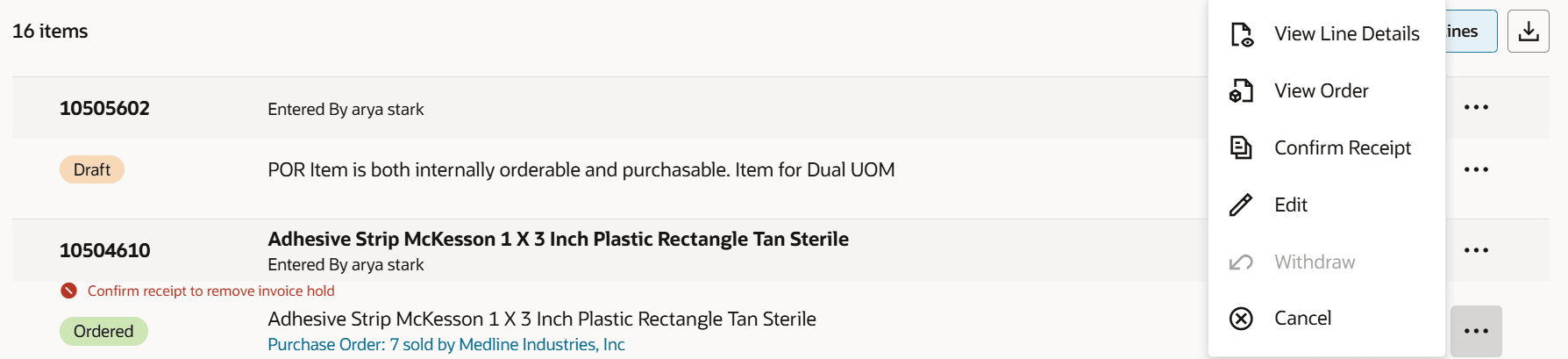Viewport: 1568px width, 359px height.
Task: Click the partially hidden button ending in 'ines'
Action: tap(1471, 31)
